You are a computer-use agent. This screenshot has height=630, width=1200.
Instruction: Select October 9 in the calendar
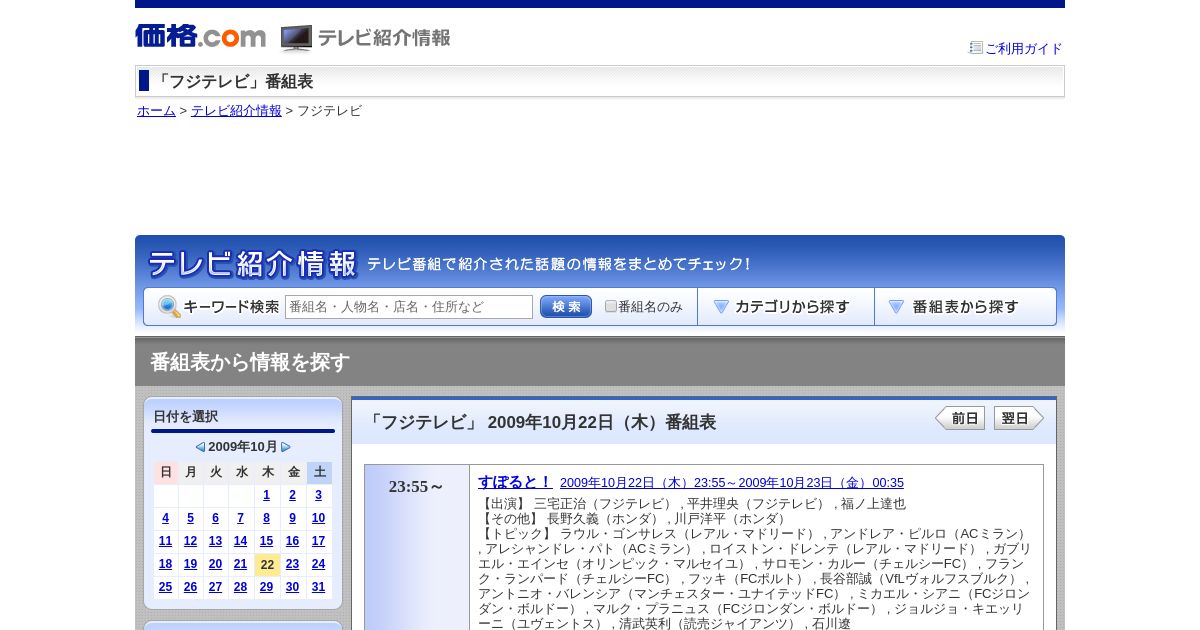point(293,518)
